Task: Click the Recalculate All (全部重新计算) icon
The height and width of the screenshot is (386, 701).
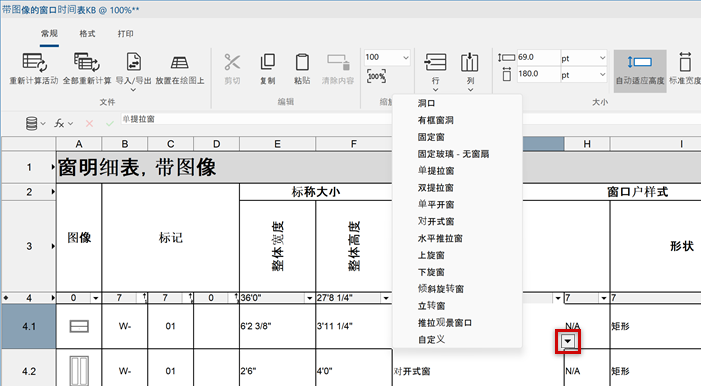Action: coord(87,62)
